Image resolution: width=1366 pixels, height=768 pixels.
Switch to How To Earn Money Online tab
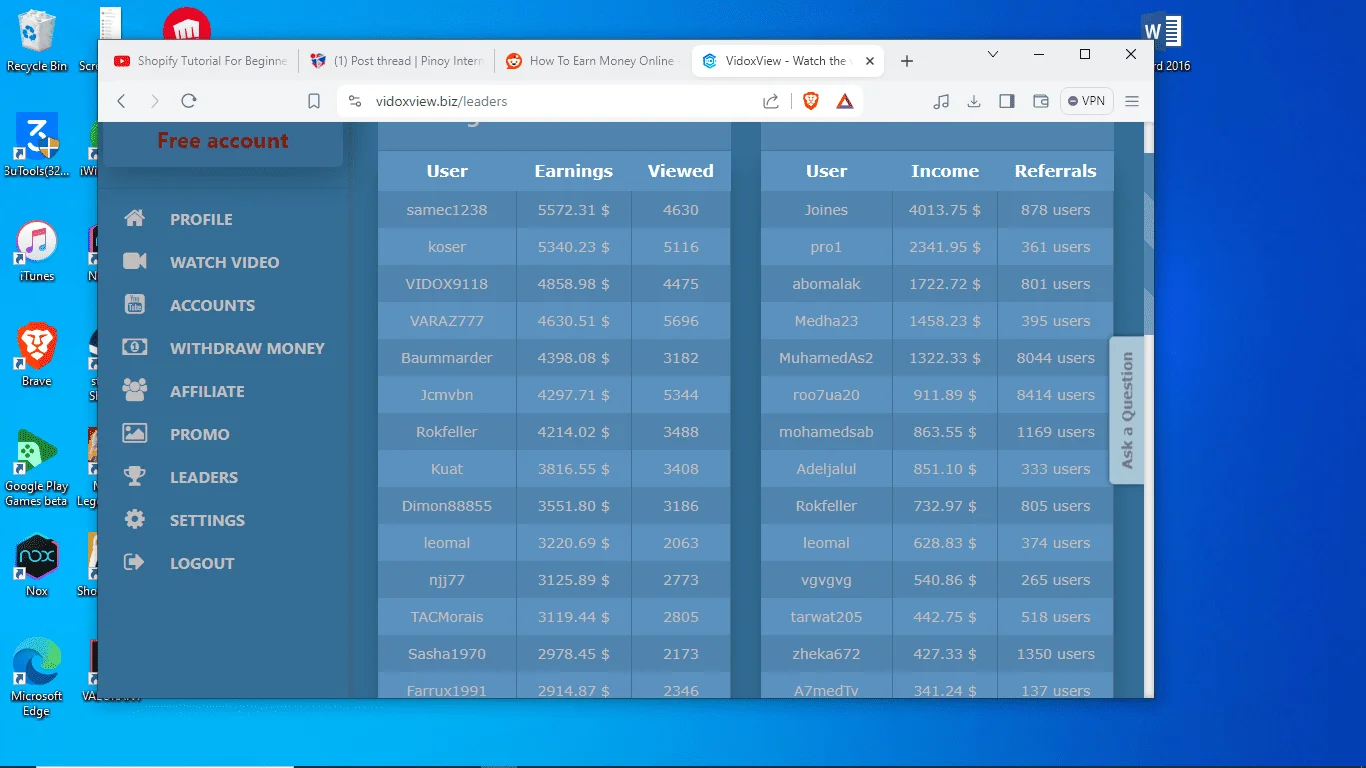coord(592,61)
